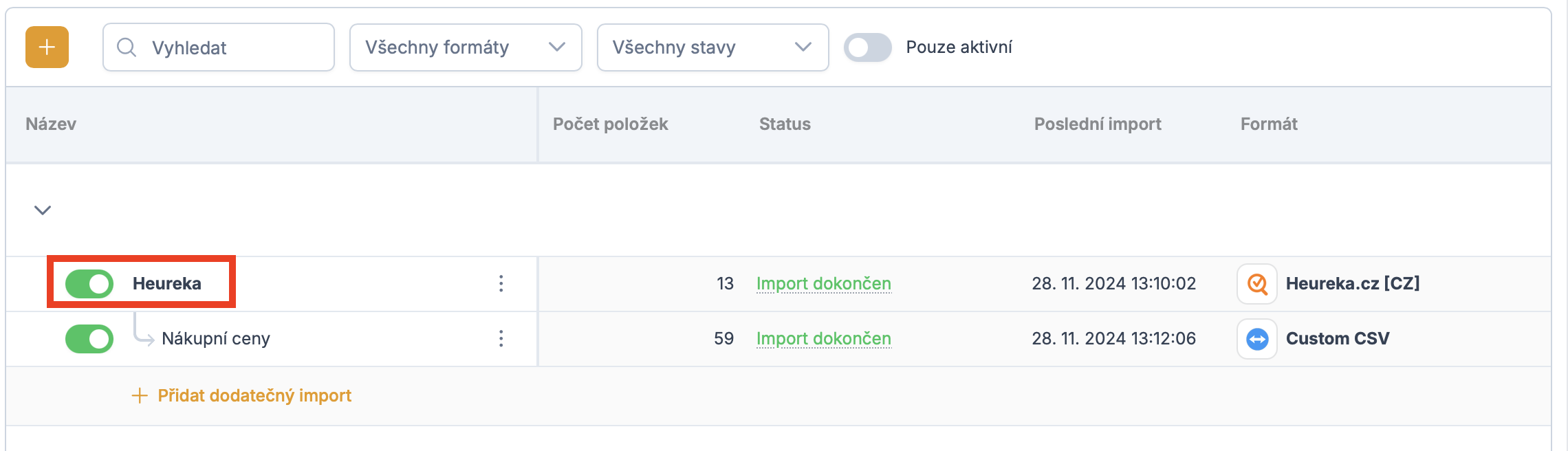Click the Heureka.cz format icon
1568x451 pixels.
click(x=1256, y=284)
